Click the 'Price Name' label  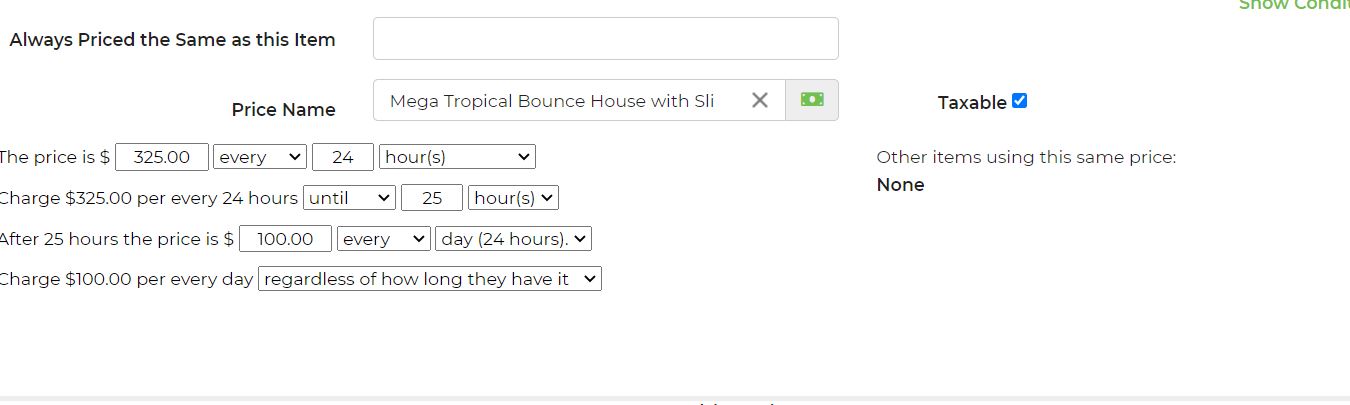coord(283,110)
